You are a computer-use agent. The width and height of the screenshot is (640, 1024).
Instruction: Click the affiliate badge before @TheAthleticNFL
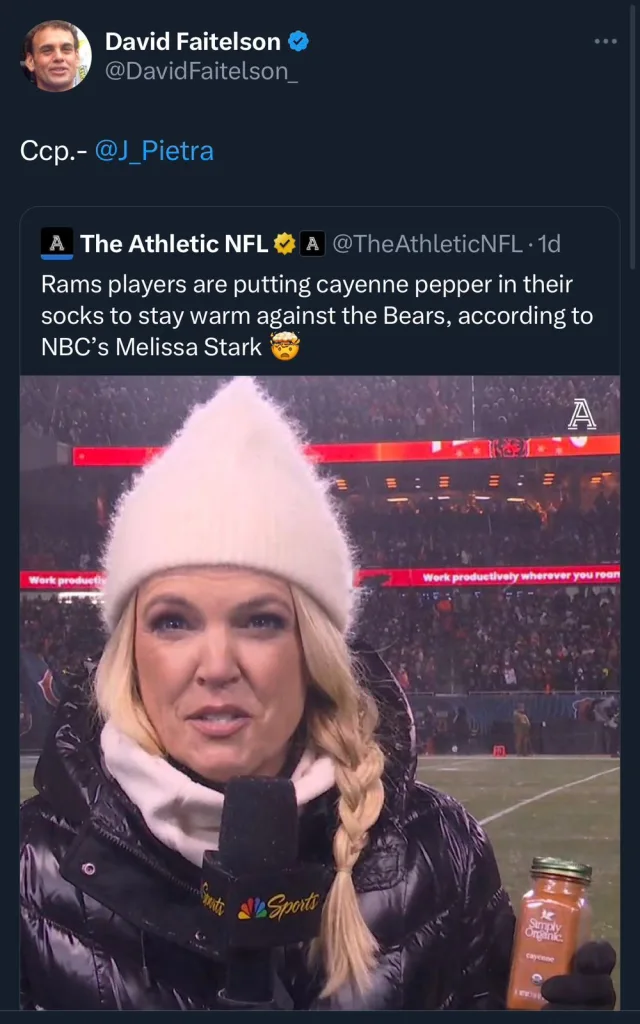[312, 243]
